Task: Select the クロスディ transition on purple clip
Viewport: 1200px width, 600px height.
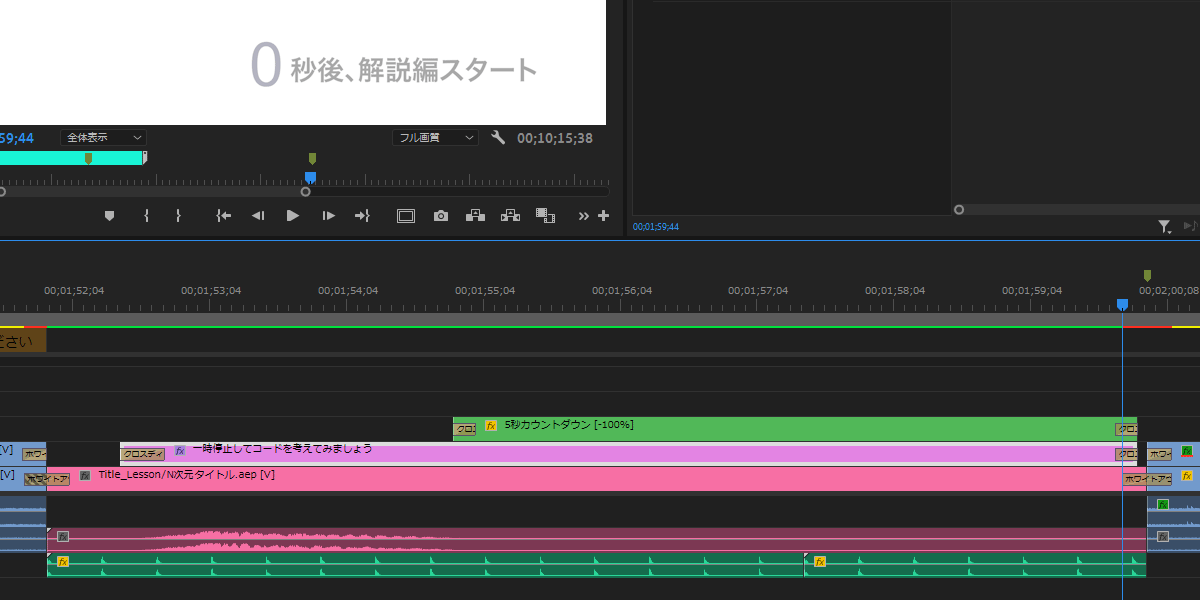Action: (x=142, y=454)
